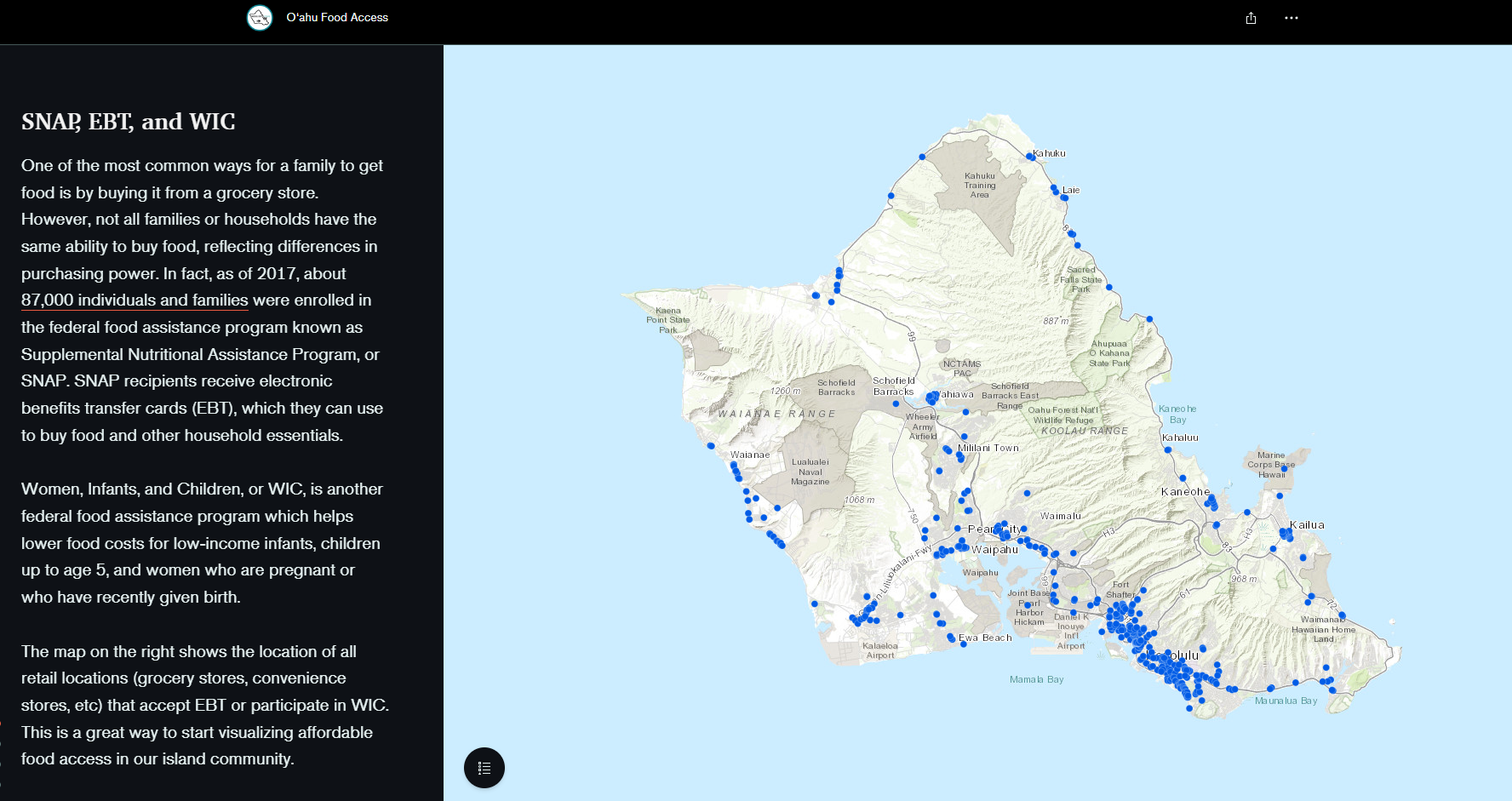
Task: Click Kahuku Training Area label
Action: (x=980, y=185)
